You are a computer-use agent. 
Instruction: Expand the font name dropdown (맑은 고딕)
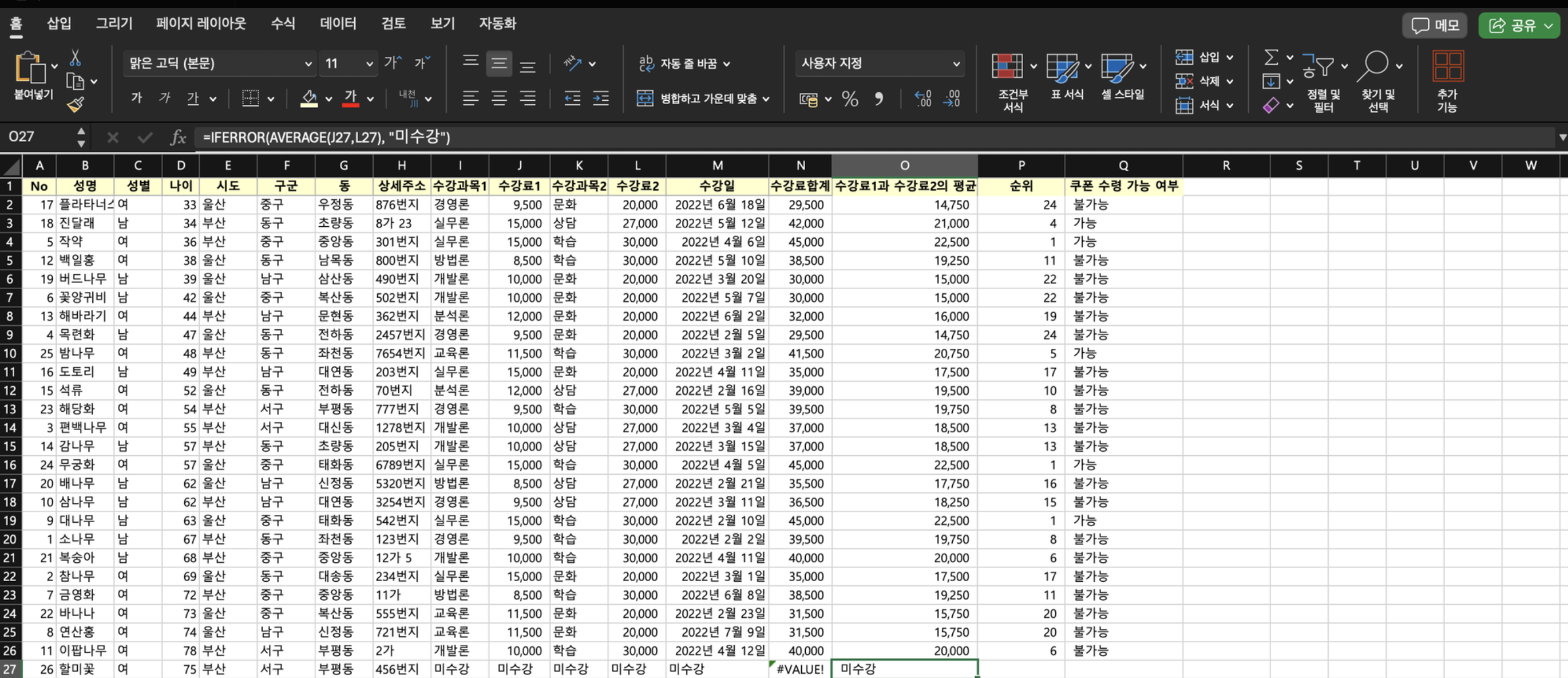(x=307, y=64)
